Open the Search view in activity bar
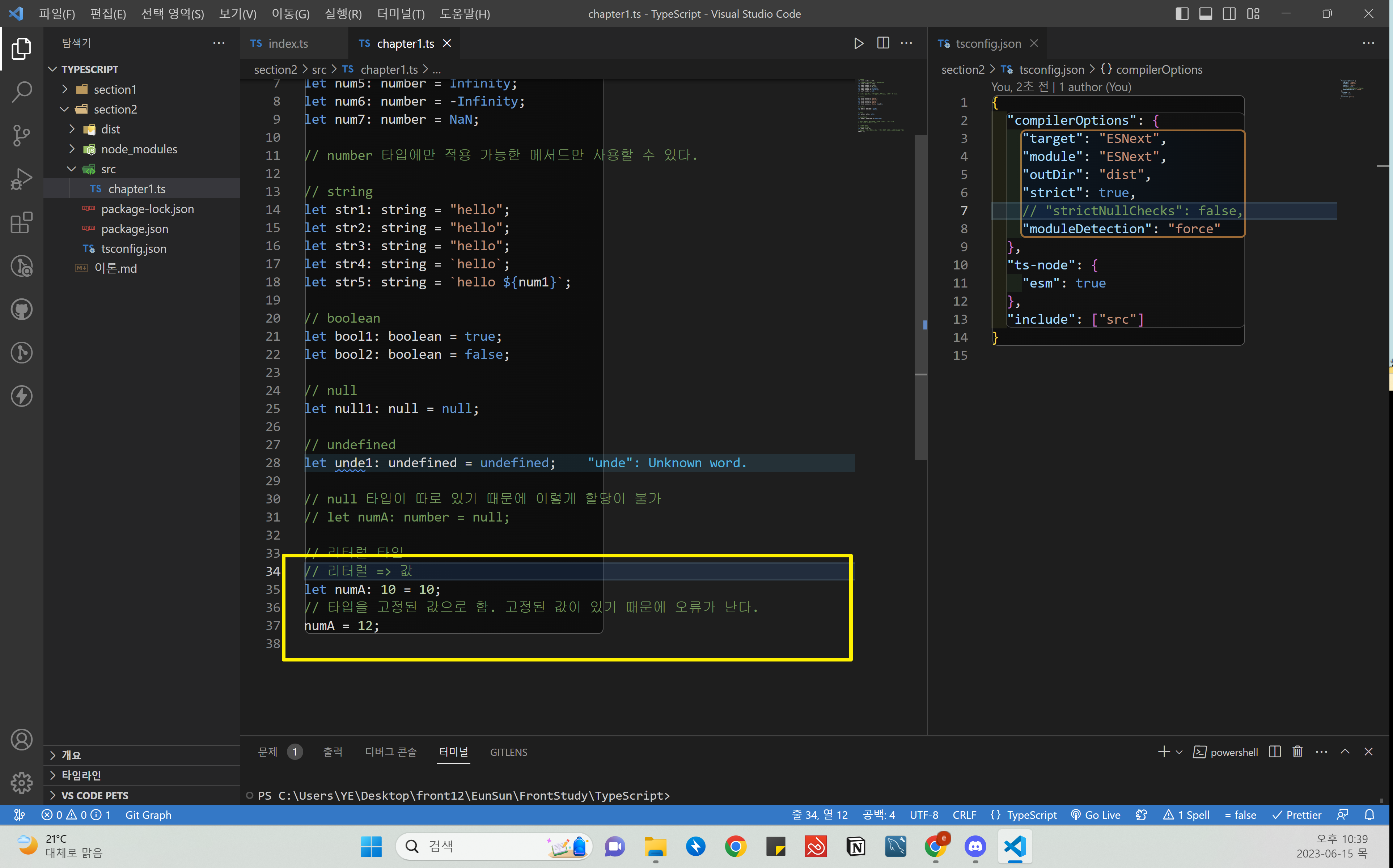Viewport: 1393px width, 868px height. [x=21, y=91]
